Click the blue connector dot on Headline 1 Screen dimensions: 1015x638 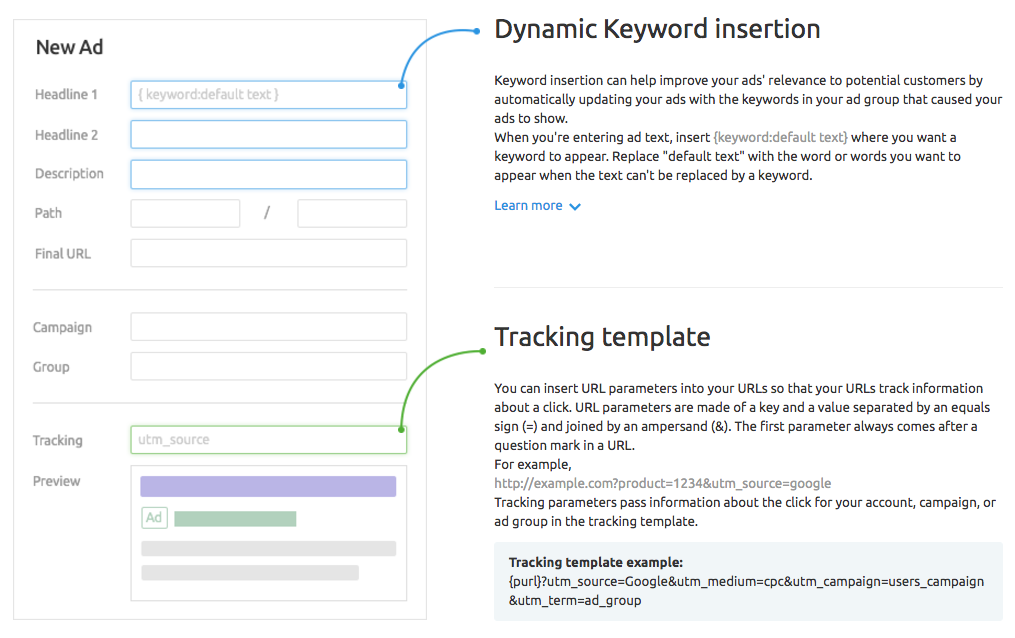401,85
